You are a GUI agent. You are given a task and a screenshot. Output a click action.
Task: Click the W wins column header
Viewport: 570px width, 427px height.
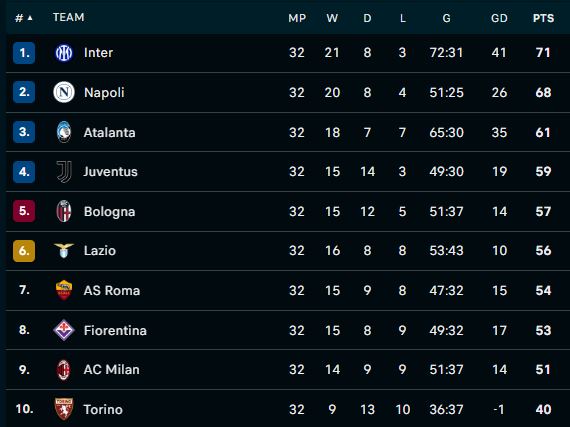(x=332, y=18)
